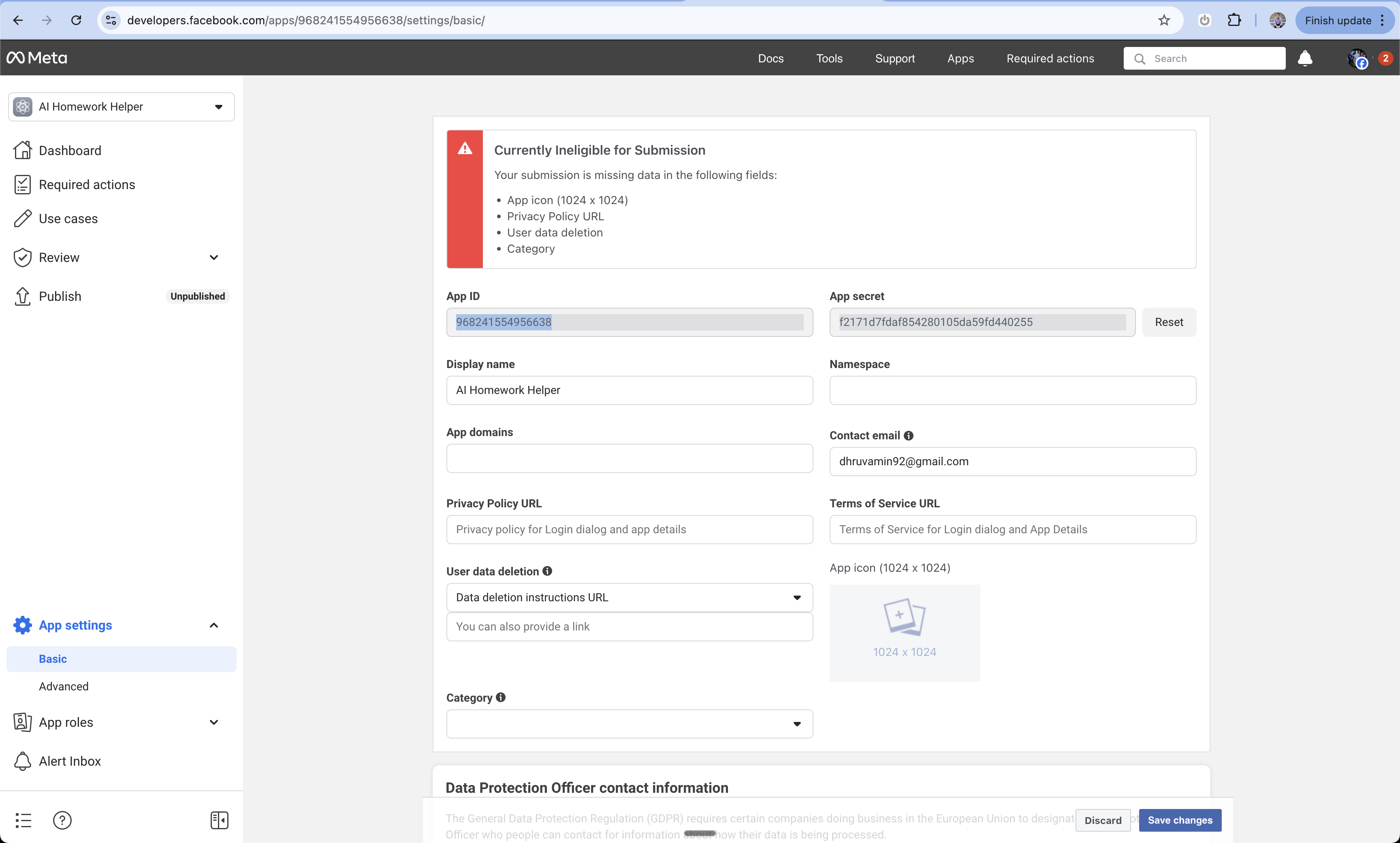Open the Chrome three-dot menu
The height and width of the screenshot is (843, 1400).
point(1383,21)
